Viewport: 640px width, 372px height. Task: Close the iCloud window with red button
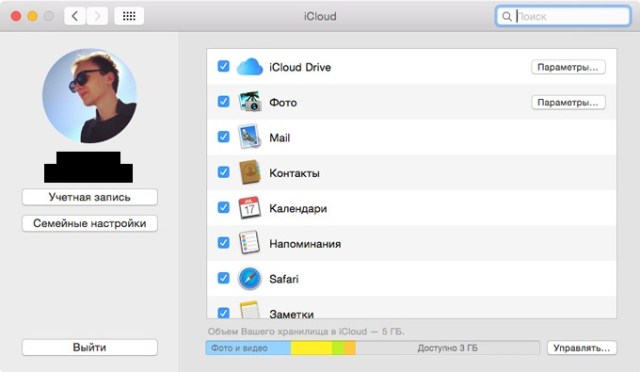pyautogui.click(x=16, y=16)
